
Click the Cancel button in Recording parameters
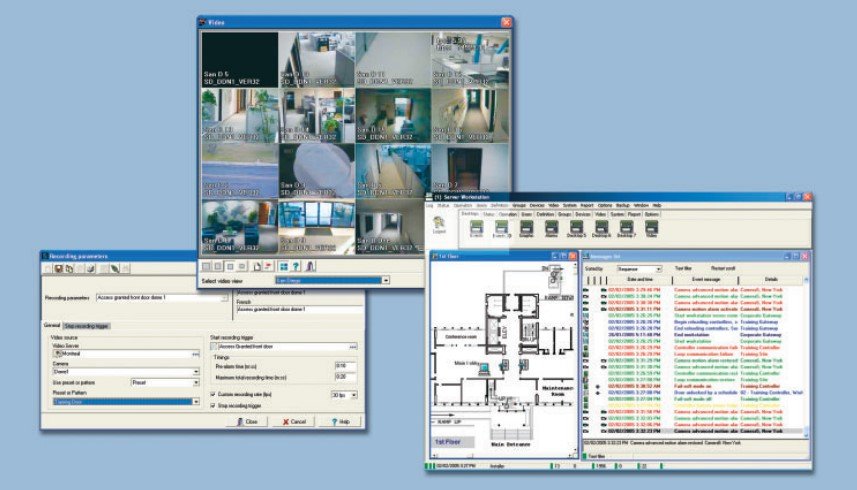click(x=295, y=422)
